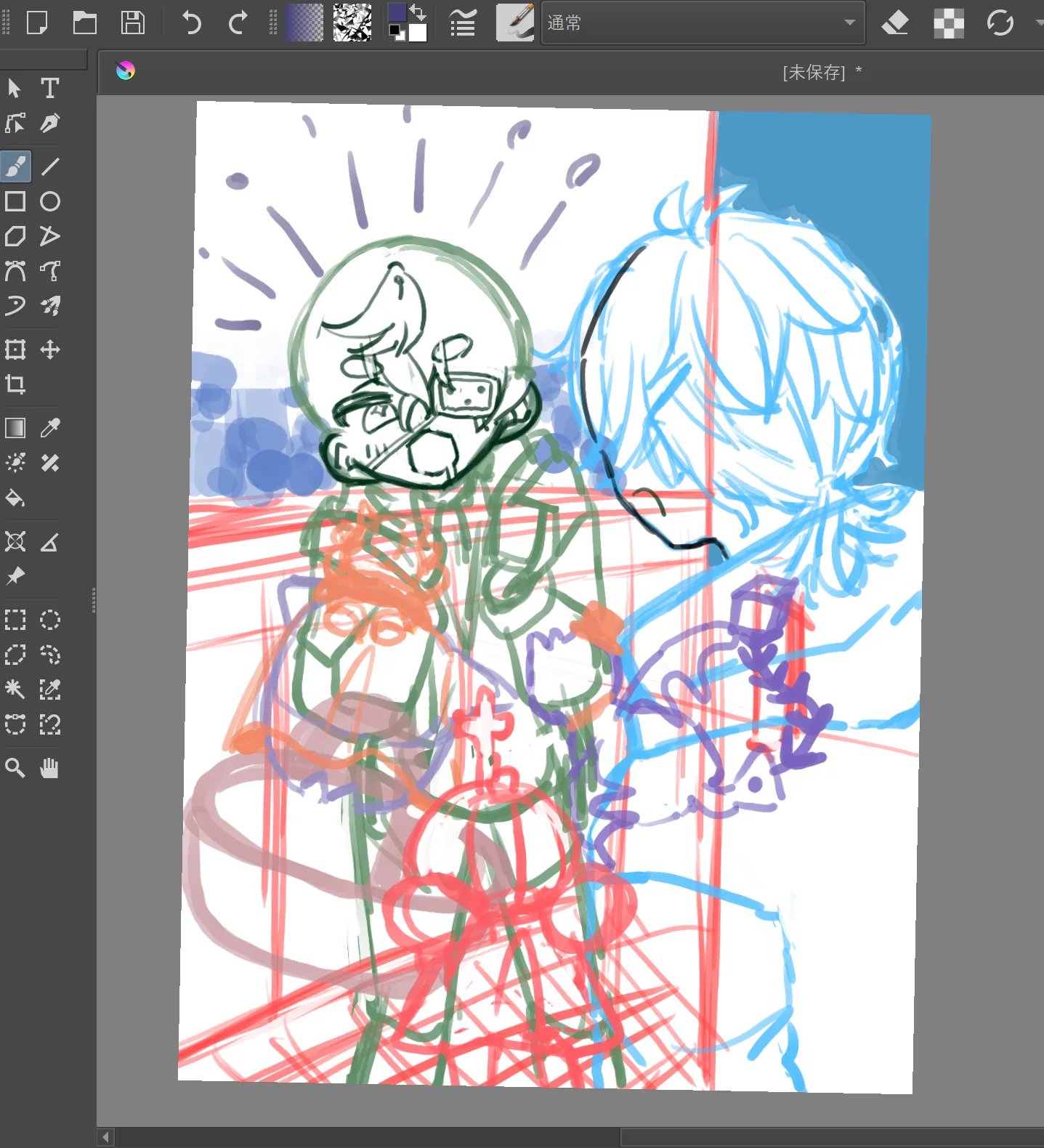
Task: Click the foreground color swatch
Action: 397,13
